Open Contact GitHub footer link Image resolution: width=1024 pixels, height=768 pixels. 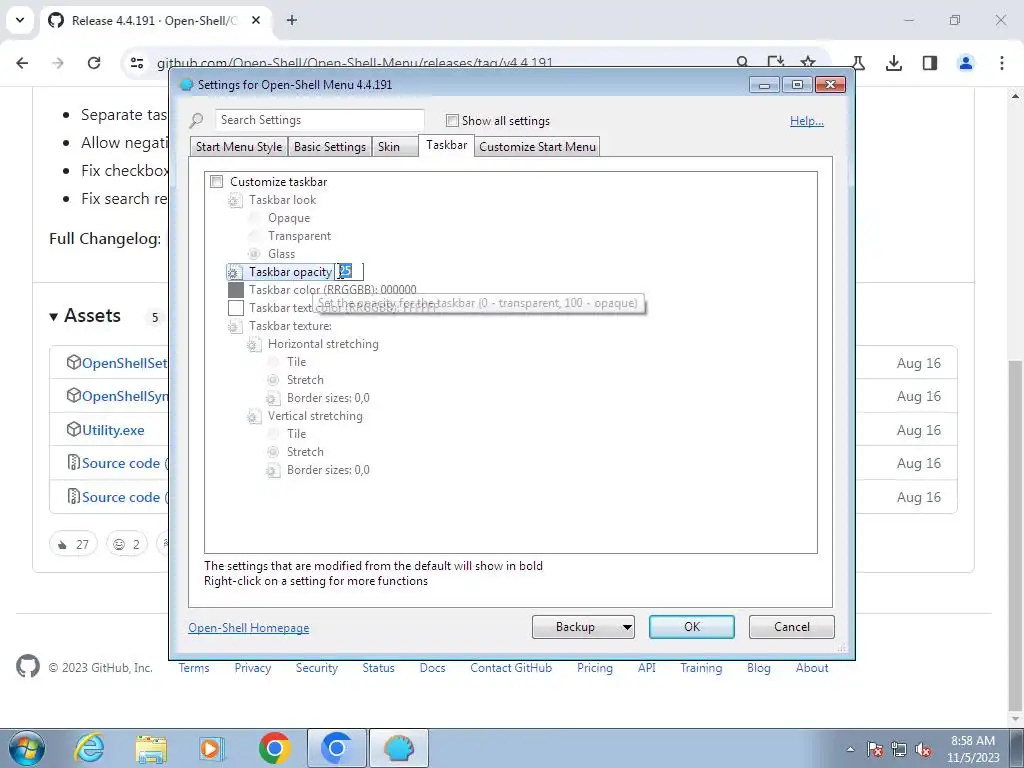click(x=511, y=668)
